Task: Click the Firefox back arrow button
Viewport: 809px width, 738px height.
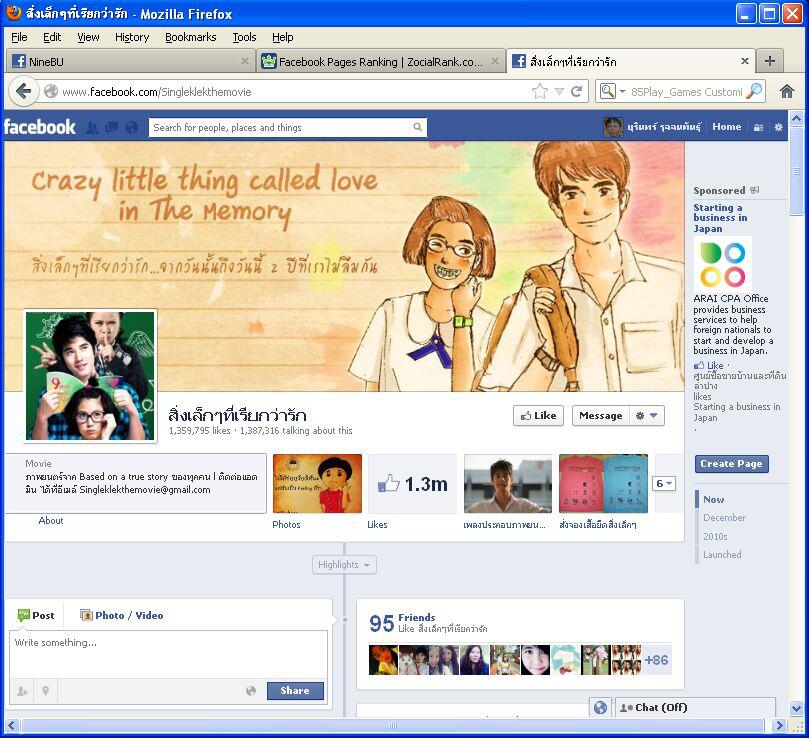Action: 24,91
